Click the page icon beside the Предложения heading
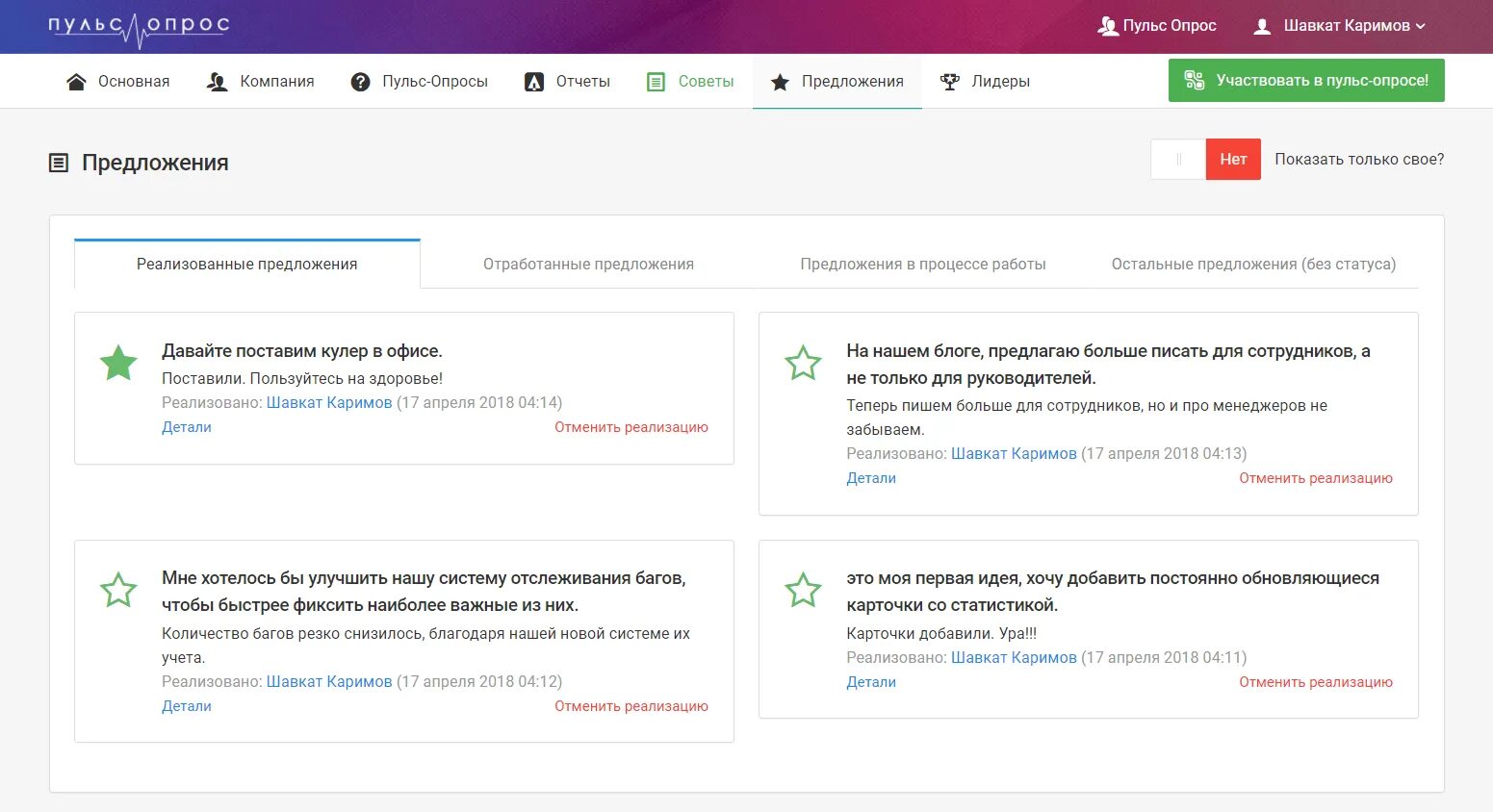Image resolution: width=1493 pixels, height=812 pixels. (x=59, y=163)
